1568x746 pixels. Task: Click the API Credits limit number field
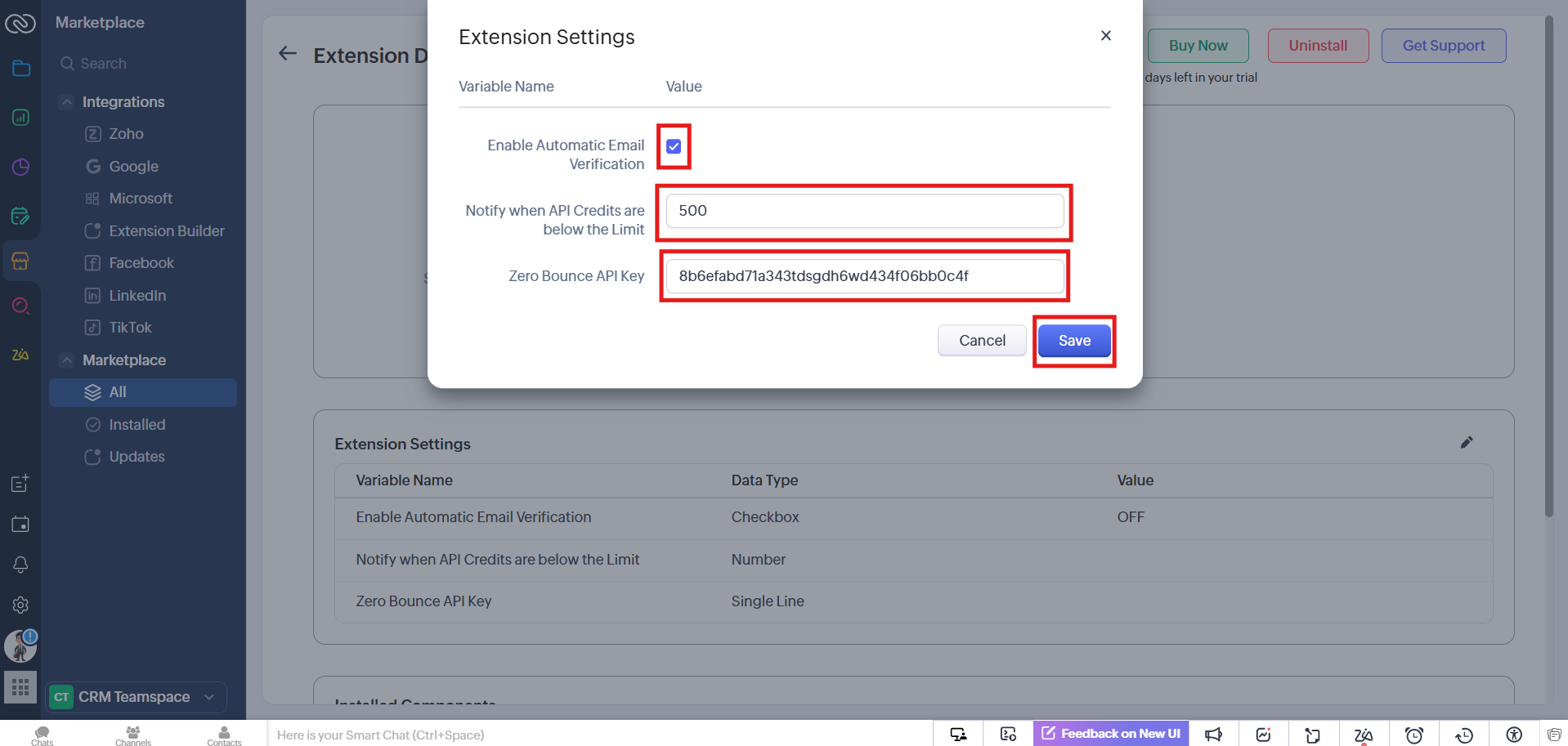(864, 211)
